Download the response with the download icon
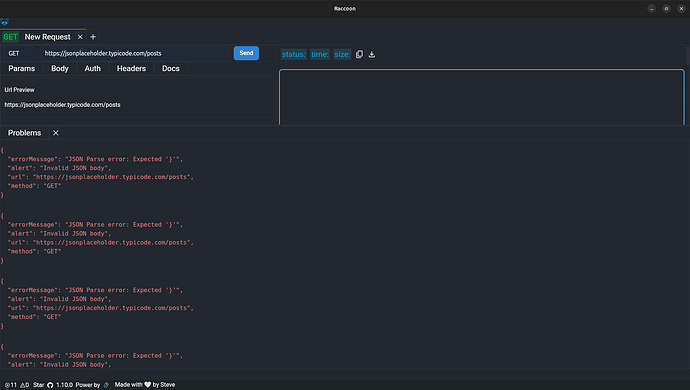 point(372,54)
